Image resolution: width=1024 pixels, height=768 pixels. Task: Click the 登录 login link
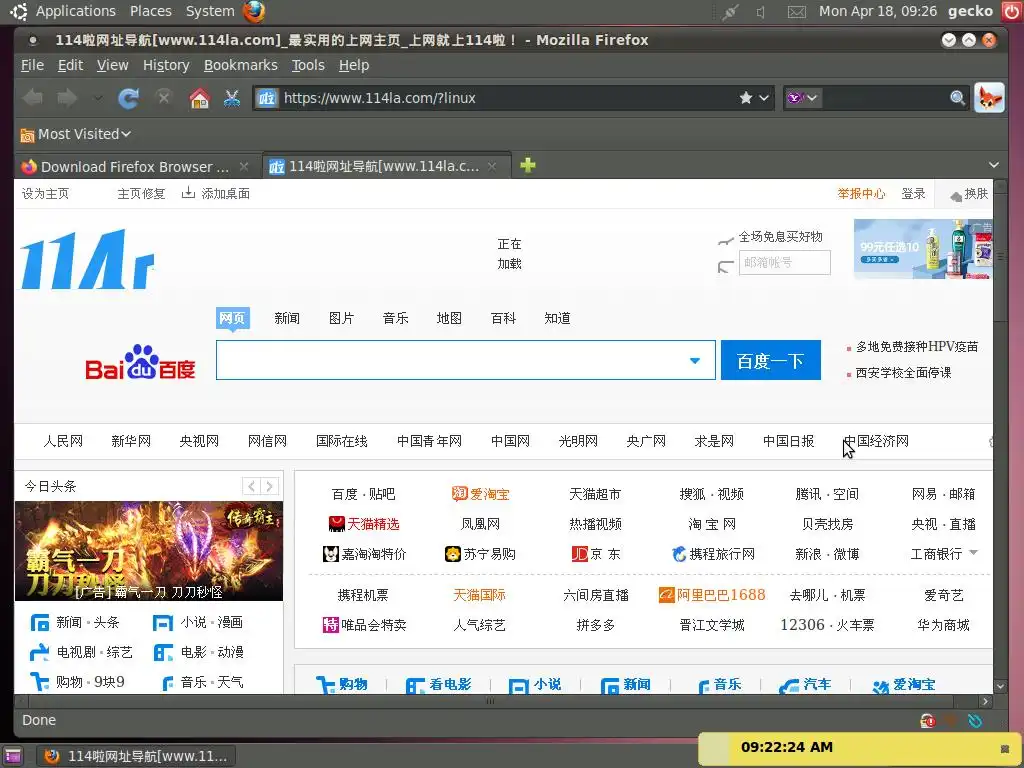913,193
